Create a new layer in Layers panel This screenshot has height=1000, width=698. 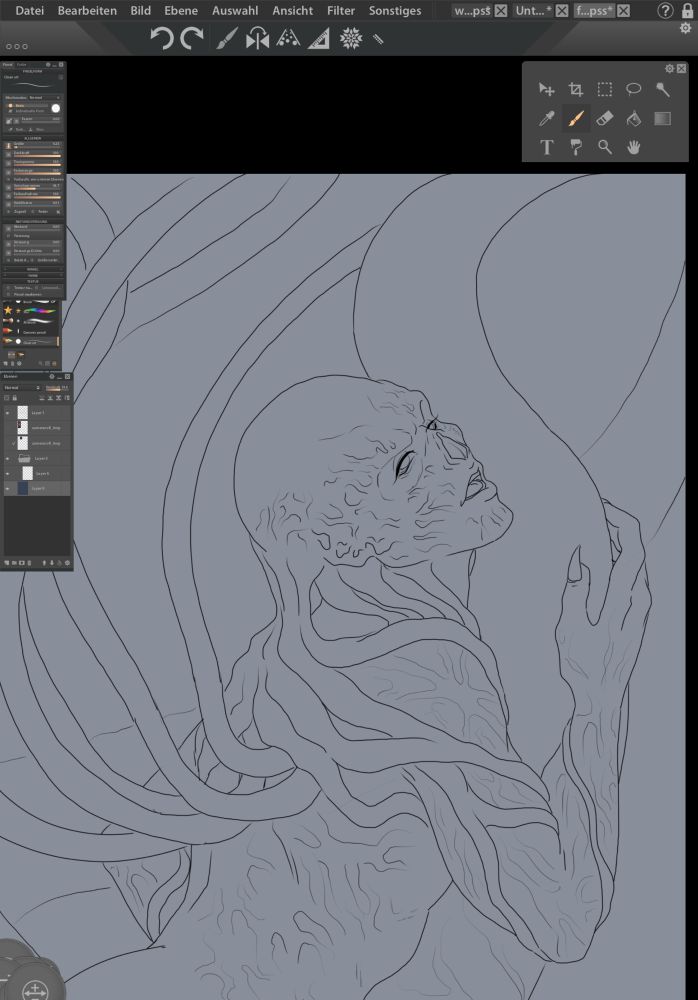[x=6, y=563]
